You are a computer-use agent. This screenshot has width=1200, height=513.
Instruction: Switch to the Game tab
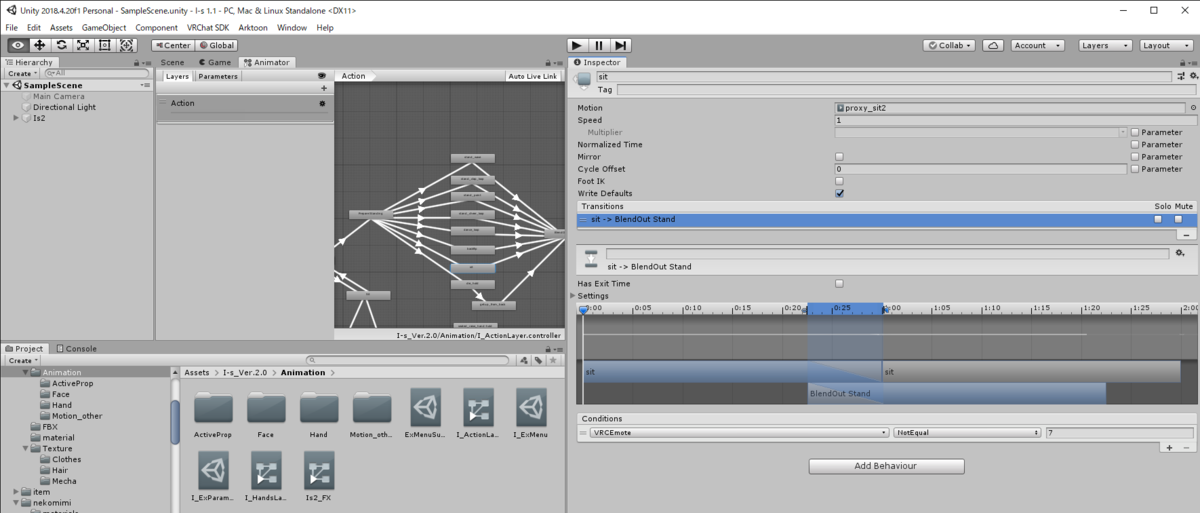click(x=214, y=62)
